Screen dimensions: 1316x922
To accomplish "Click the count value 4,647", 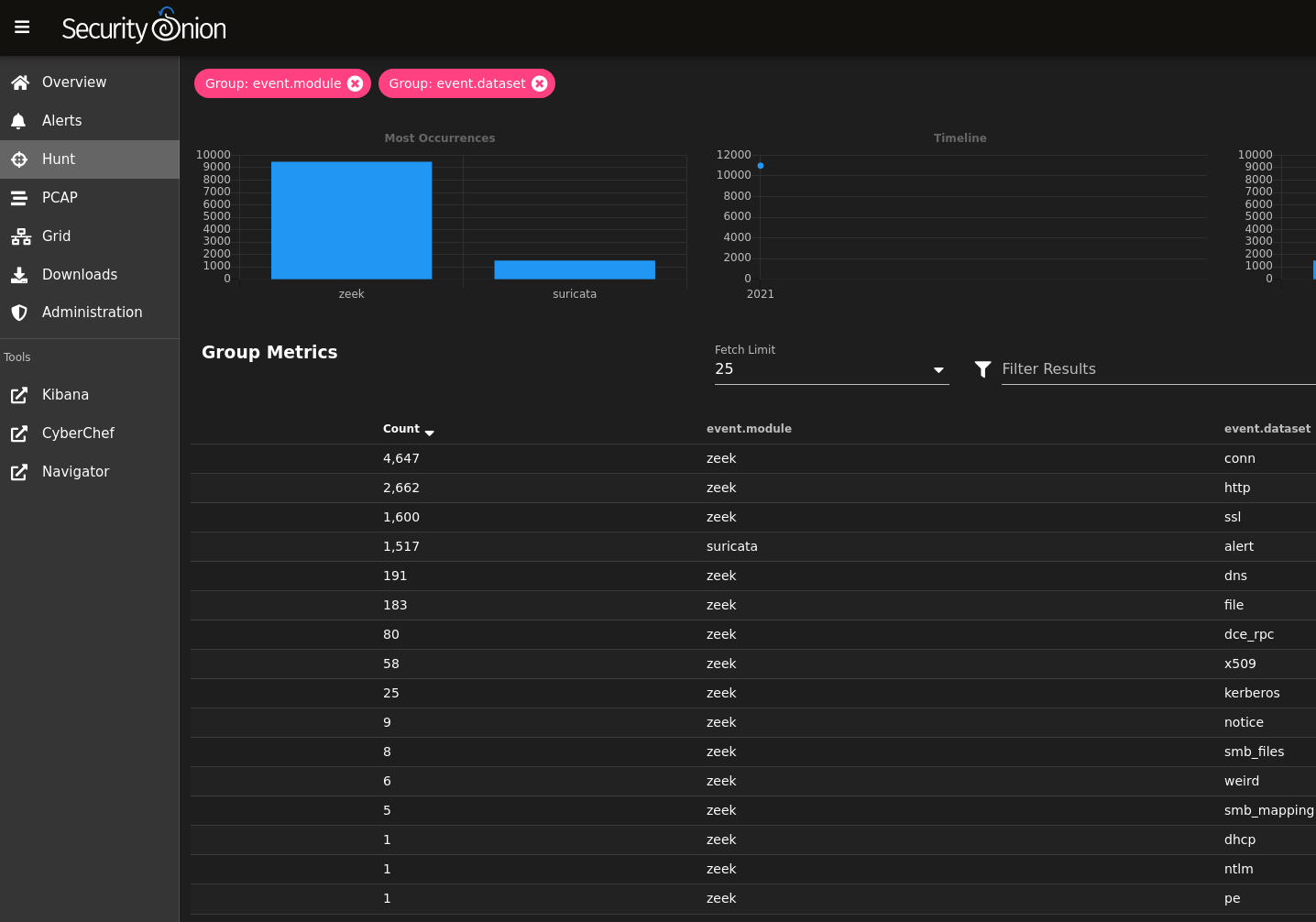I will click(401, 458).
